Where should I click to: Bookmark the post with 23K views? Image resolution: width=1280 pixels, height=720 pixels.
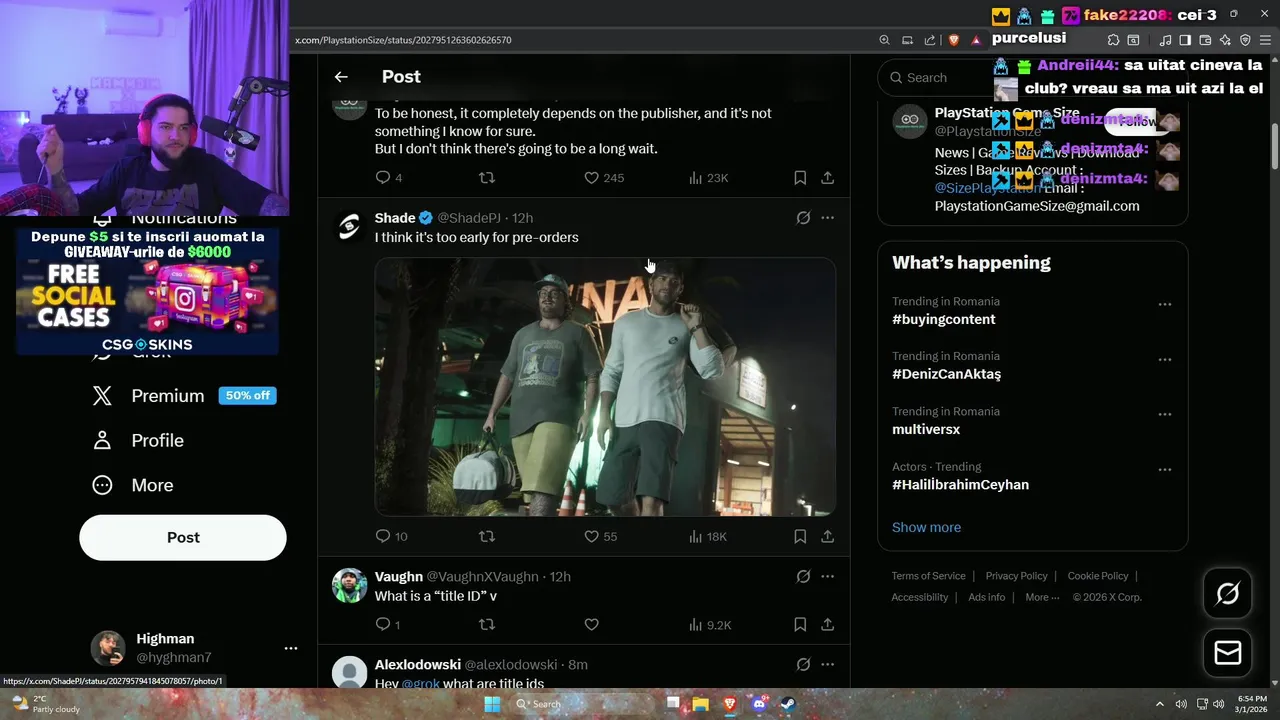tap(800, 178)
